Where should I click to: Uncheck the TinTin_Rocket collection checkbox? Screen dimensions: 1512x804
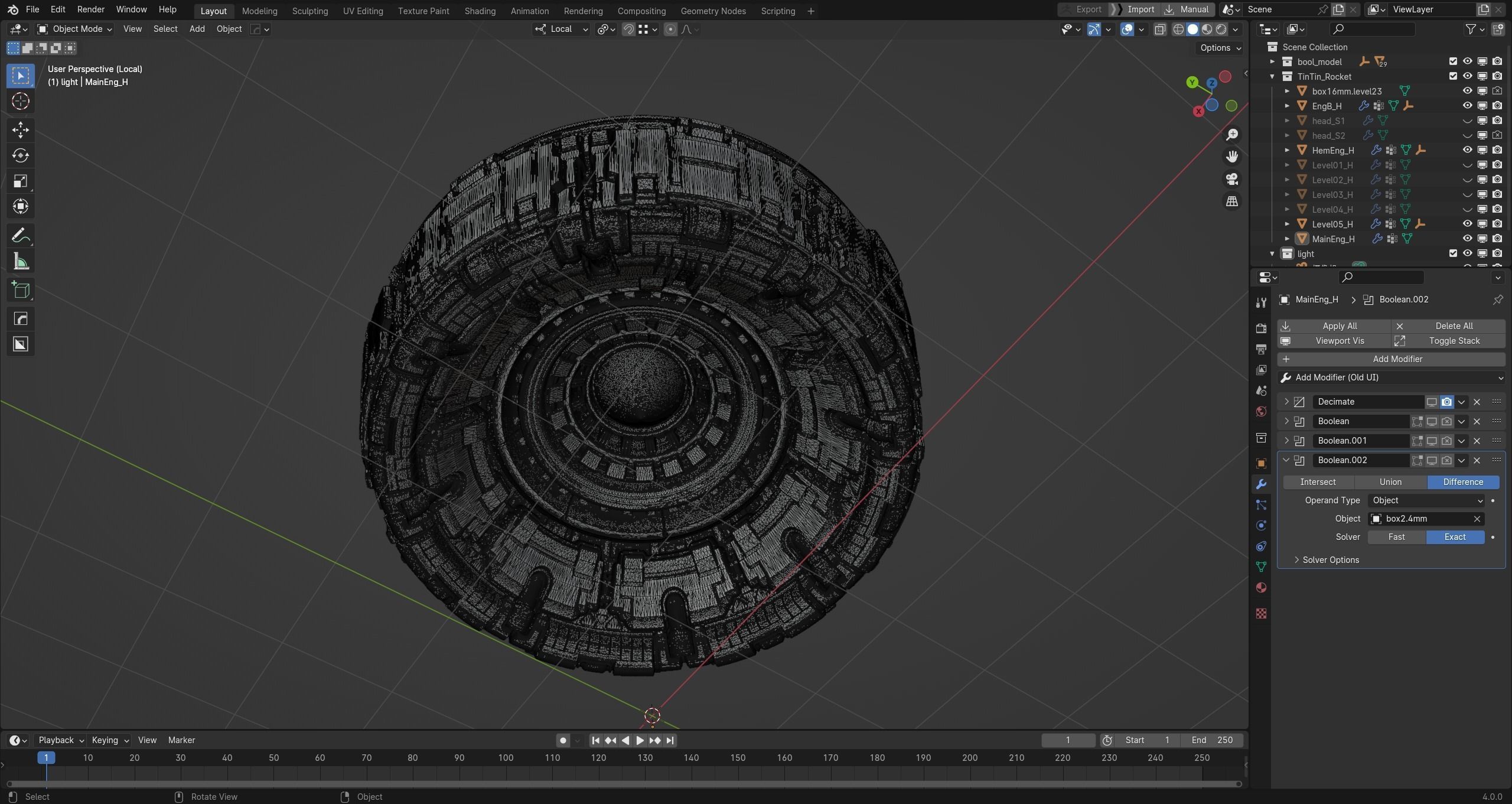tap(1453, 76)
